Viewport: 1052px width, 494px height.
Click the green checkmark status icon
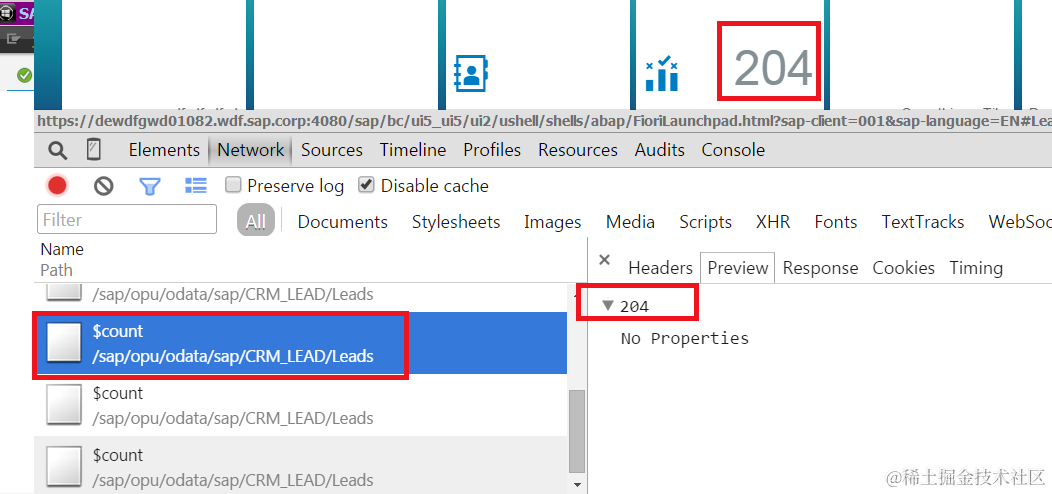(24, 75)
